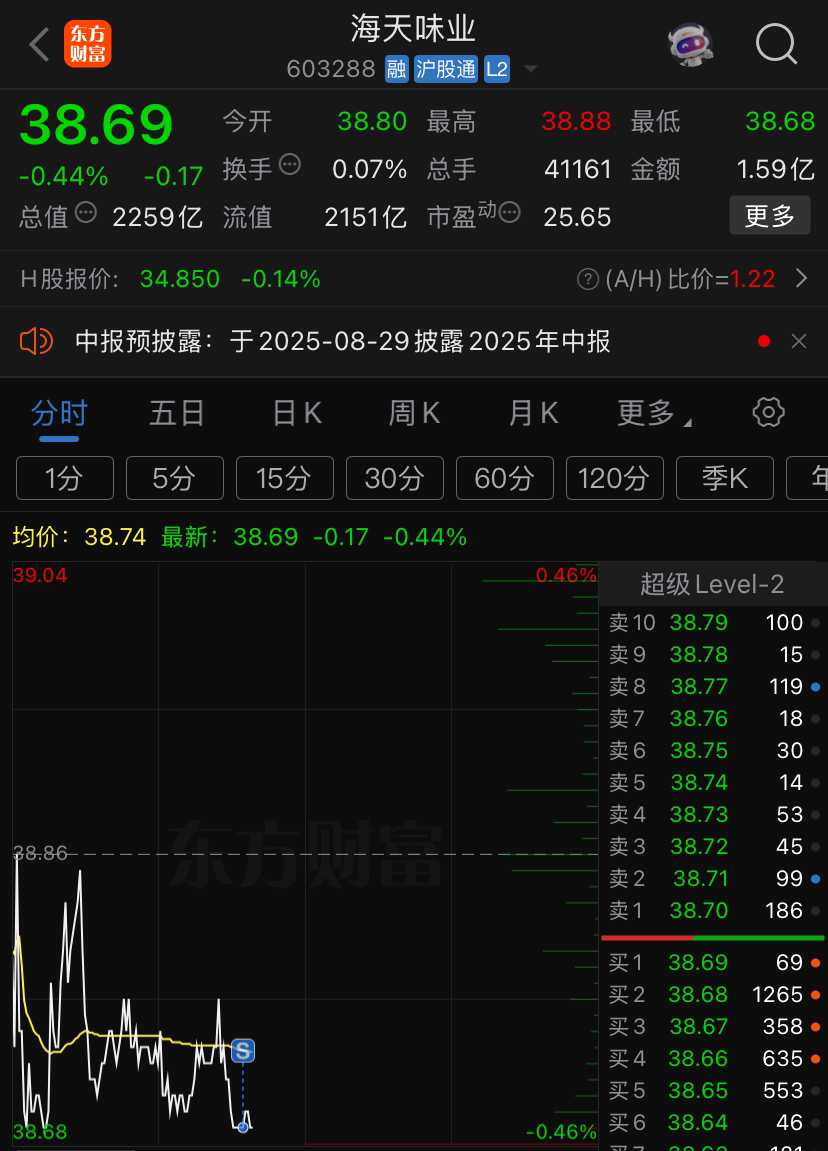Open the robot assistant avatar icon
Screen dimensions: 828x1151
point(691,45)
